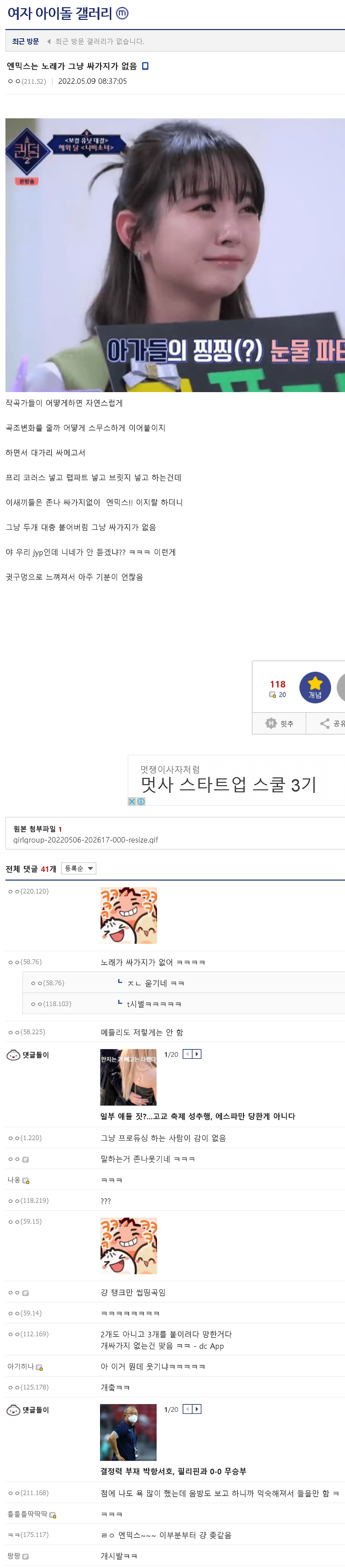Open attached file girlgroup-20220506-202617-000-resize.gif

(85, 839)
